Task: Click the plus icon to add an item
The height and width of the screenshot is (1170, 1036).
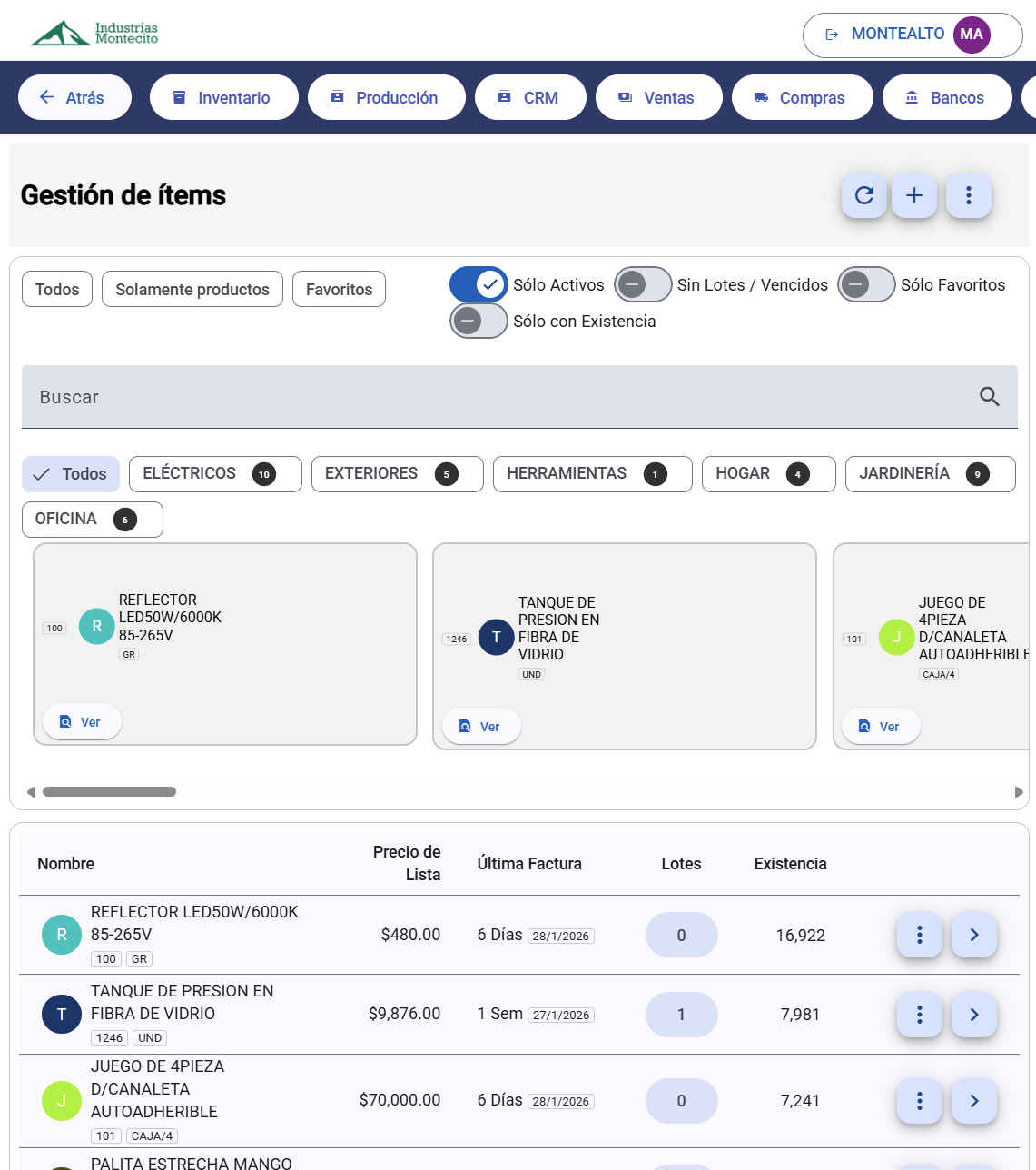Action: tap(913, 195)
